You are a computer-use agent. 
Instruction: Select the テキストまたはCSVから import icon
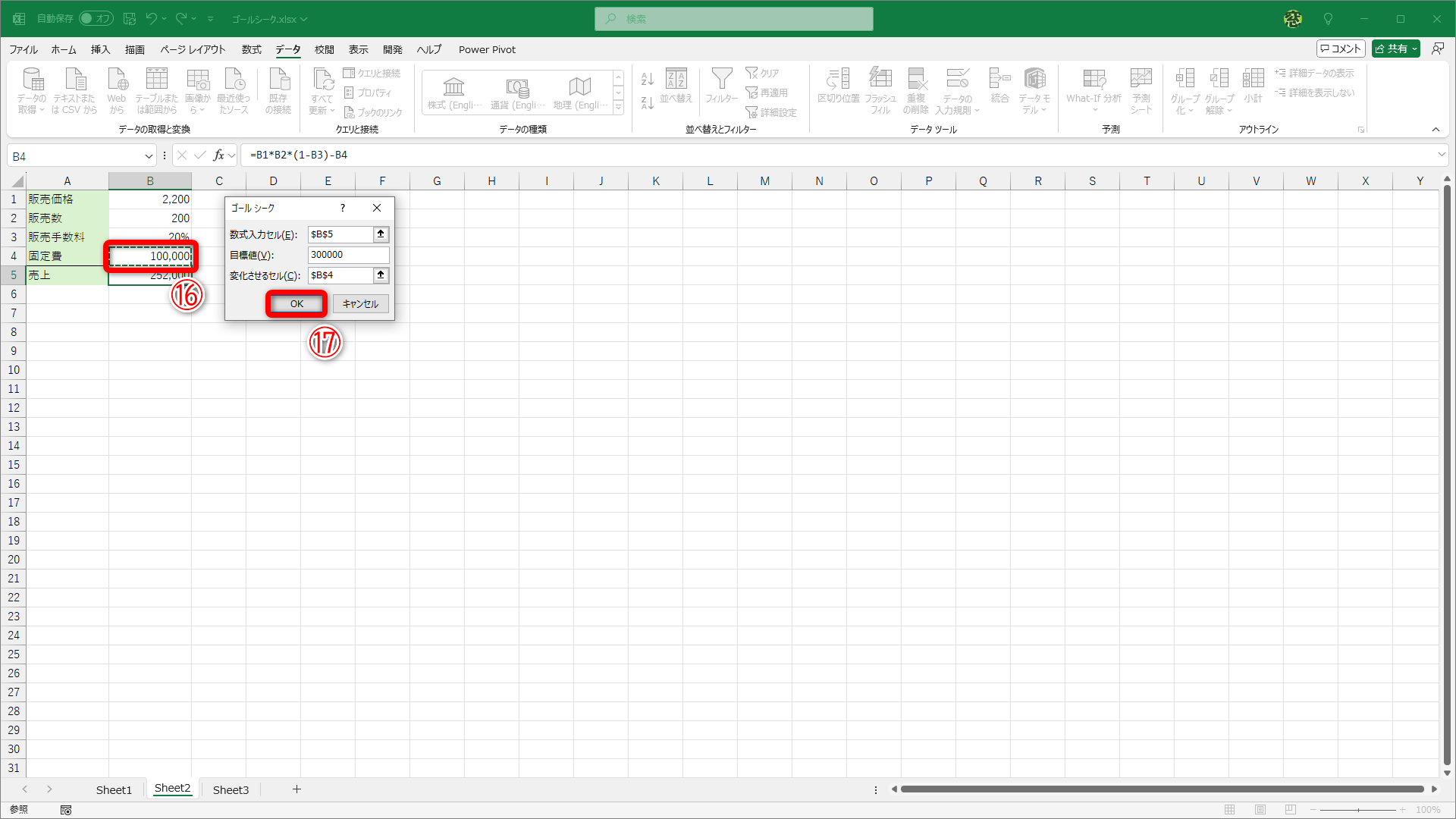pos(74,89)
